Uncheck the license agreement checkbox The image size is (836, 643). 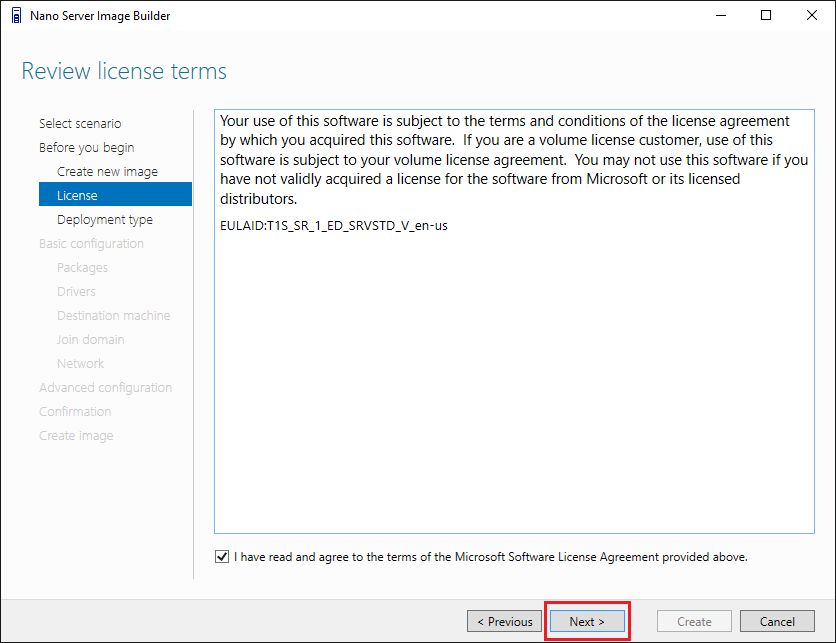pos(221,557)
